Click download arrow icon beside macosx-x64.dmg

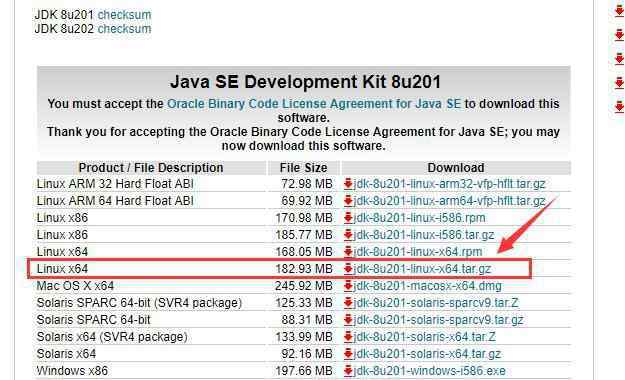pyautogui.click(x=348, y=286)
